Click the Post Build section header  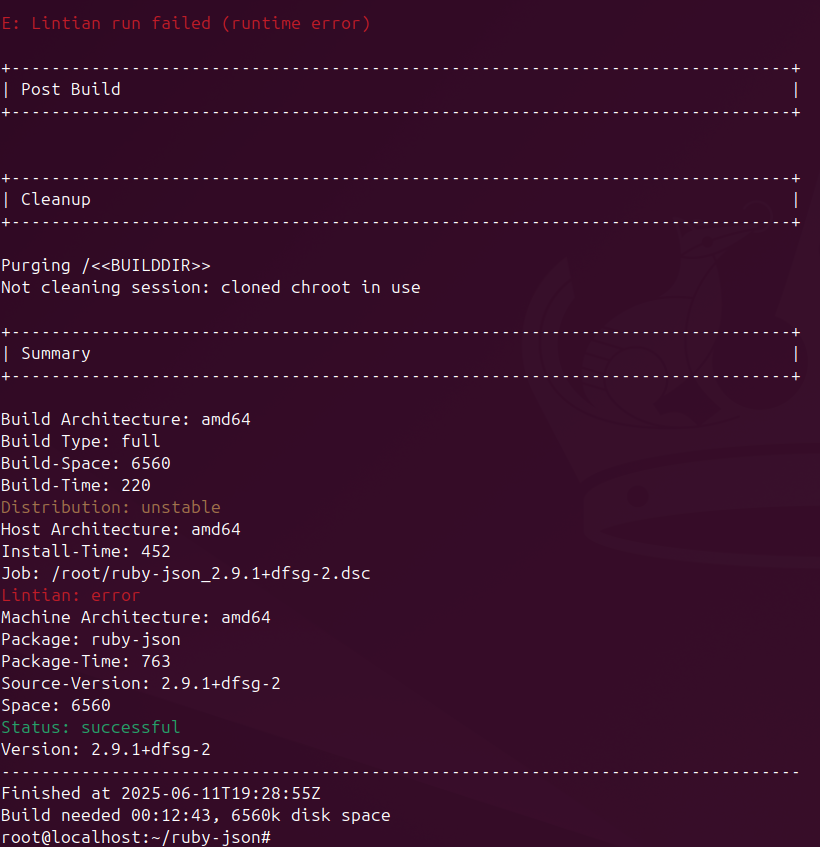(70, 89)
